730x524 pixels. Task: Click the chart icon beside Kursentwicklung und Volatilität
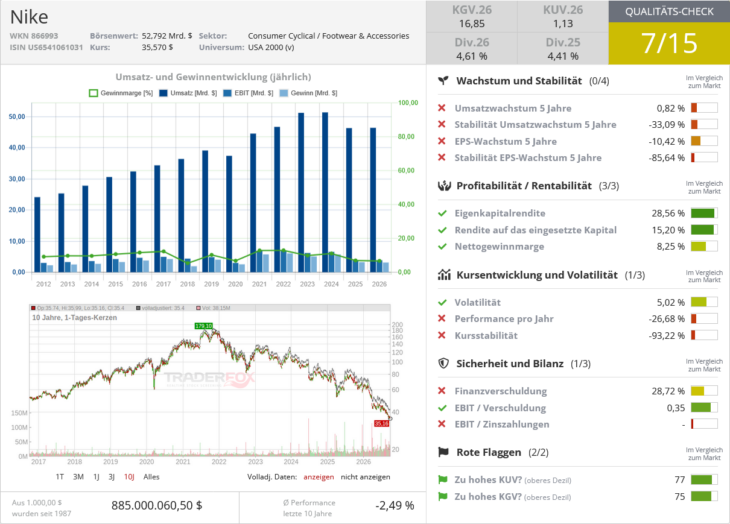[x=444, y=275]
